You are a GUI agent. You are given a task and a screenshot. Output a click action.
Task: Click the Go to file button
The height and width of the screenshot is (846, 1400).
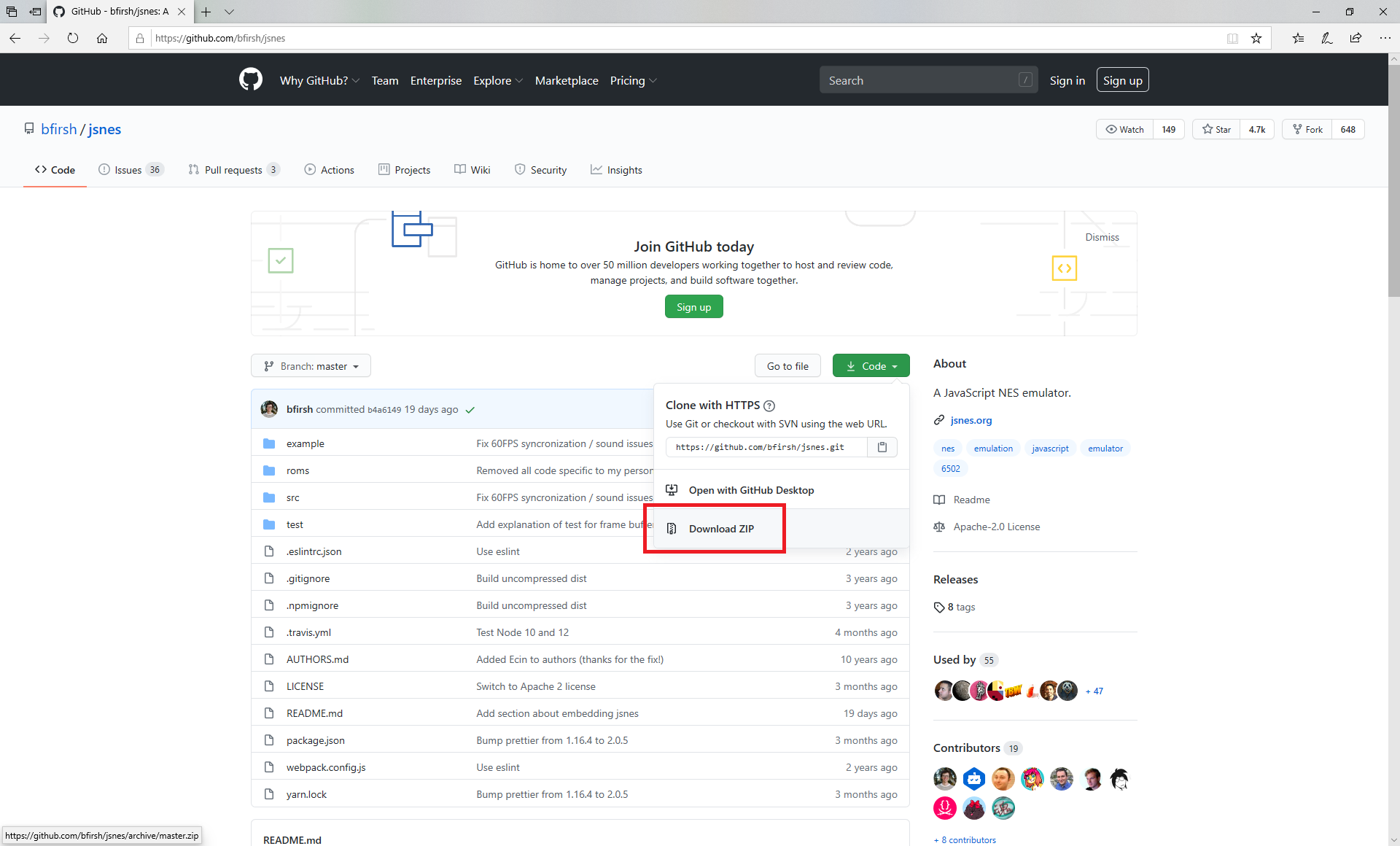(787, 366)
